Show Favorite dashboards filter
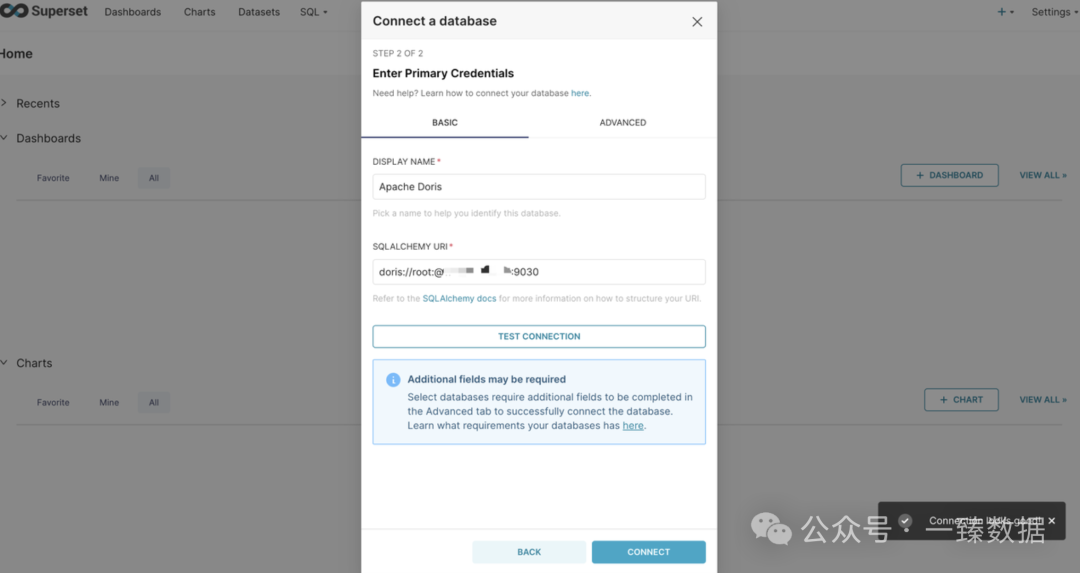1080x573 pixels. pos(53,178)
